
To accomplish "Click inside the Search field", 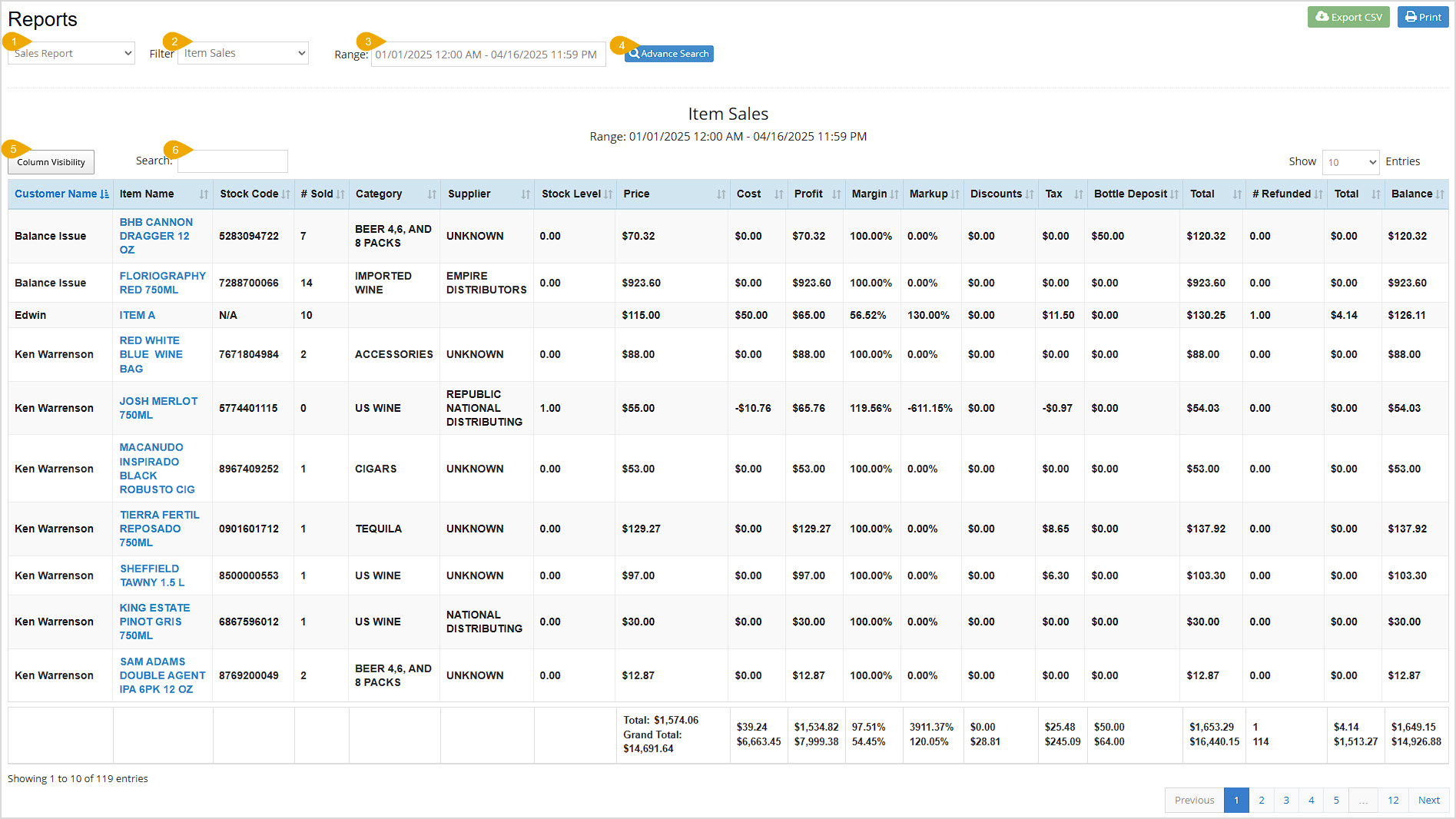I will 233,161.
